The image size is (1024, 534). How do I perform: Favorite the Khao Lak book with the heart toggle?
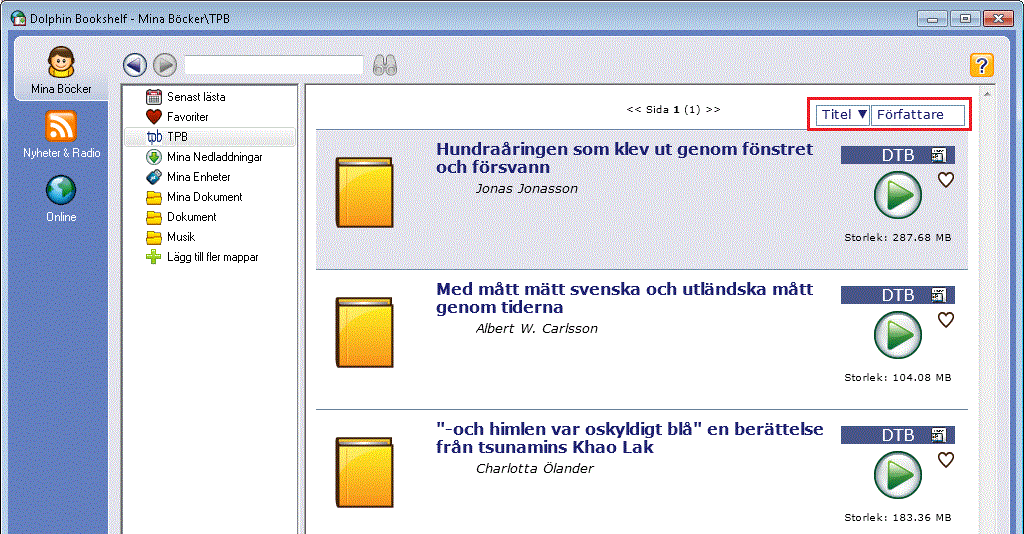[x=946, y=460]
